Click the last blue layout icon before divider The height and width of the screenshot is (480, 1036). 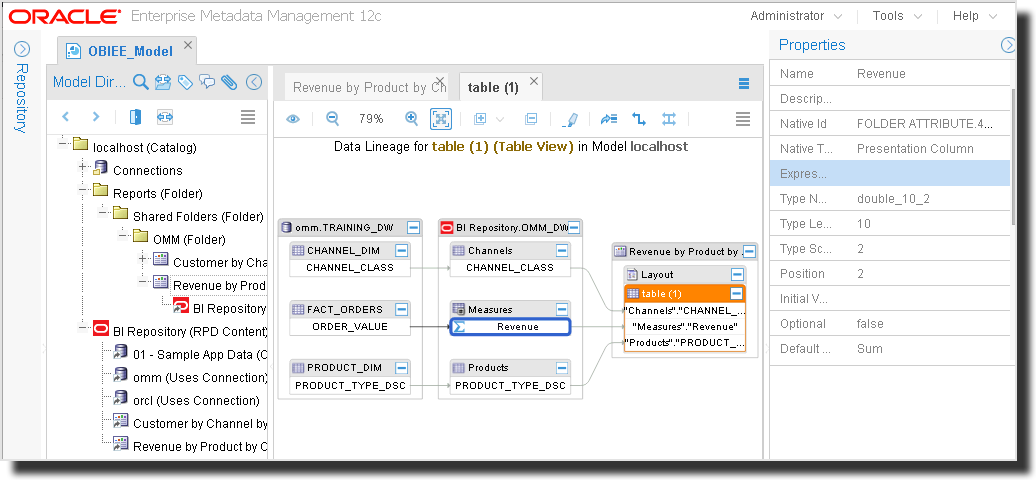click(x=669, y=119)
